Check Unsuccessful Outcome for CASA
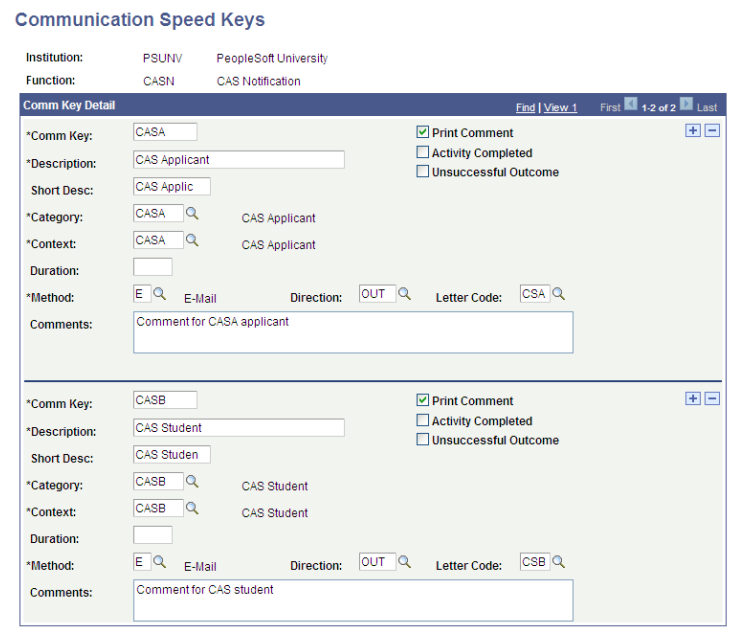738x639 pixels. (x=423, y=171)
